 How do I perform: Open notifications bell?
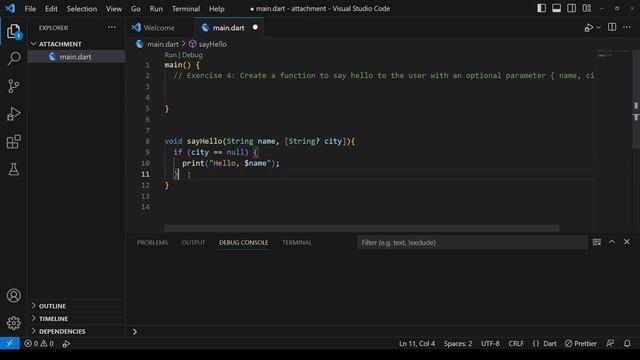(627, 344)
